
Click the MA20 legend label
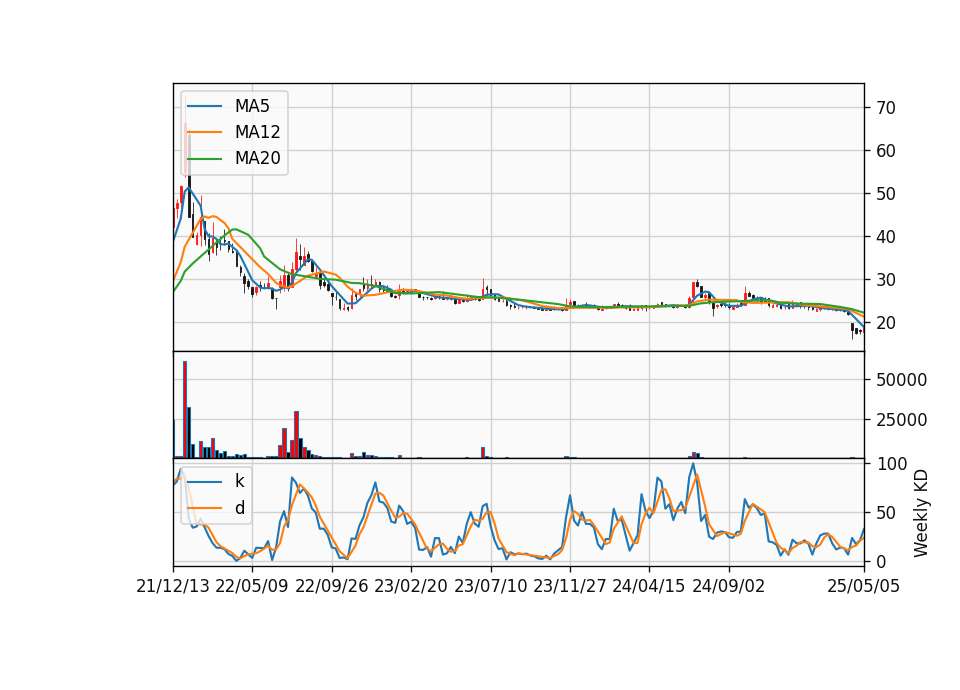pos(257,158)
